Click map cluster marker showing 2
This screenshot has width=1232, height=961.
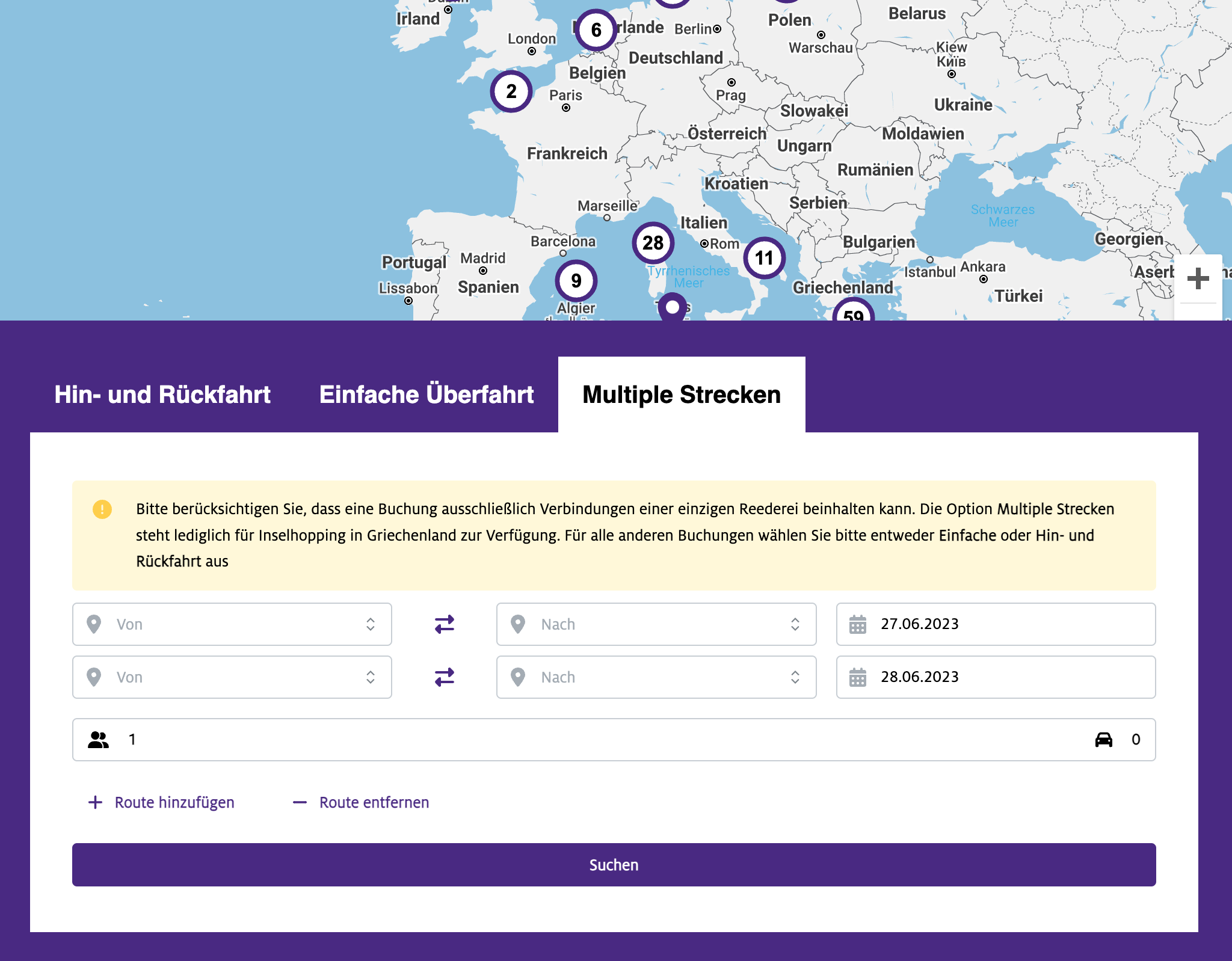[511, 91]
